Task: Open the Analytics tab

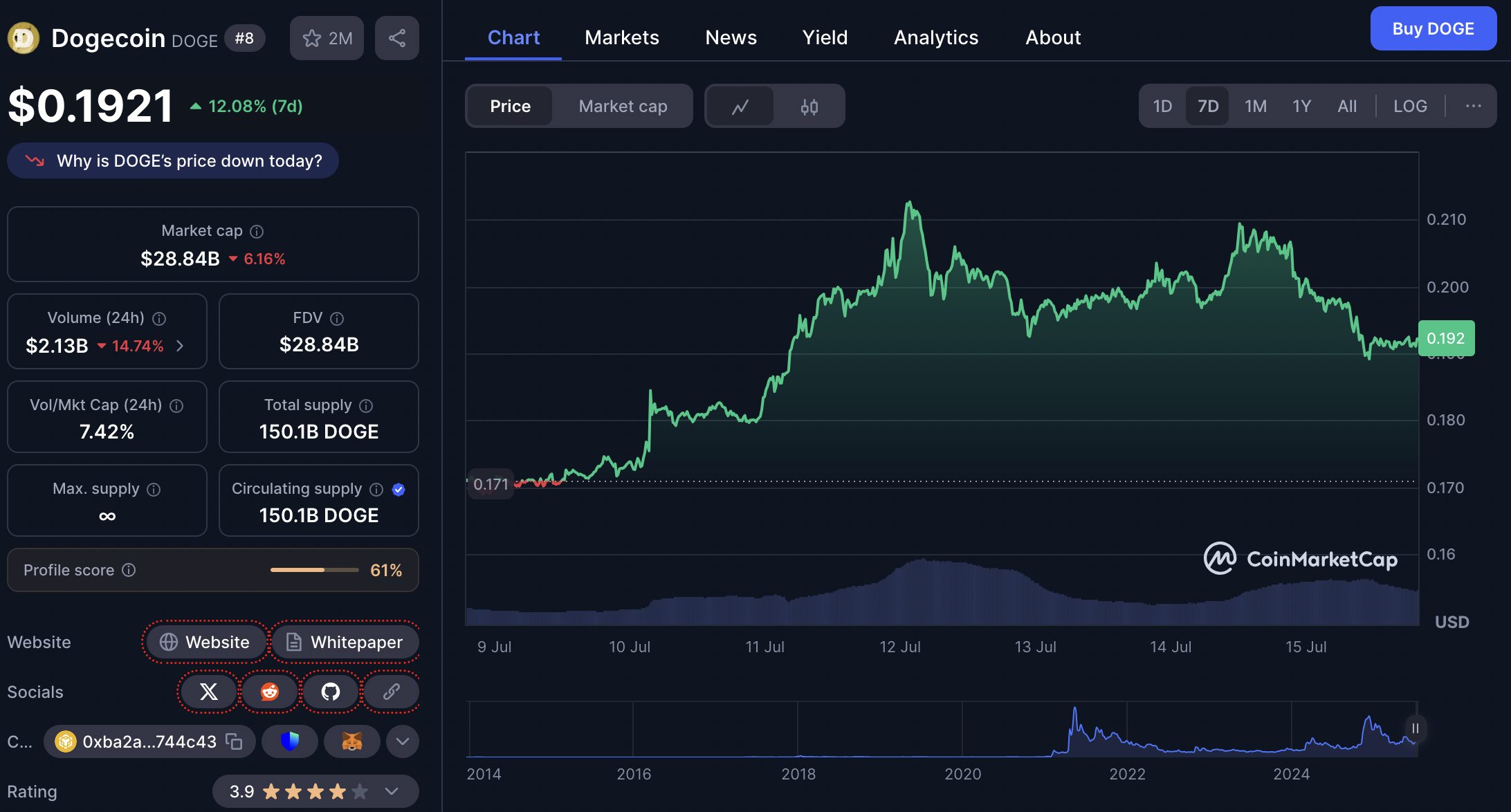Action: tap(936, 37)
